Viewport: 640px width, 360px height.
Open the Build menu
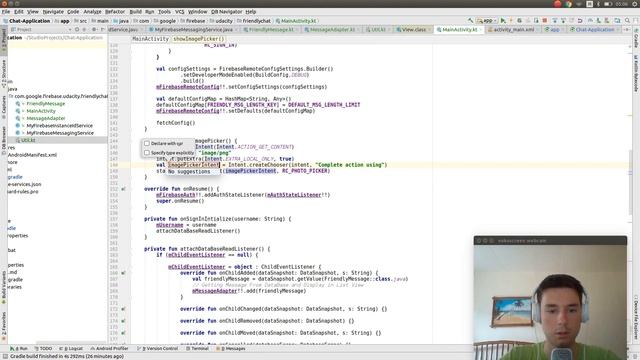136,12
